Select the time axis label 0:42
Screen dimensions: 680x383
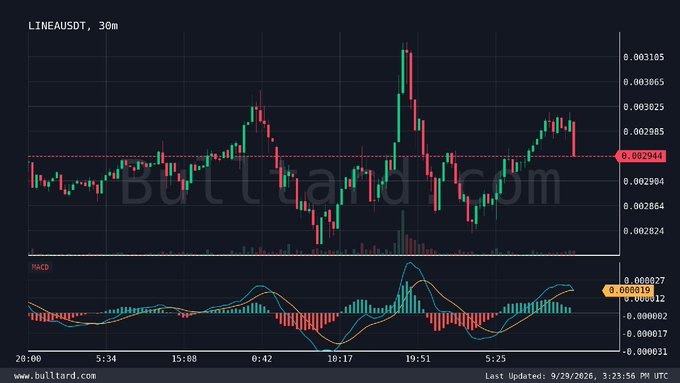(262, 359)
